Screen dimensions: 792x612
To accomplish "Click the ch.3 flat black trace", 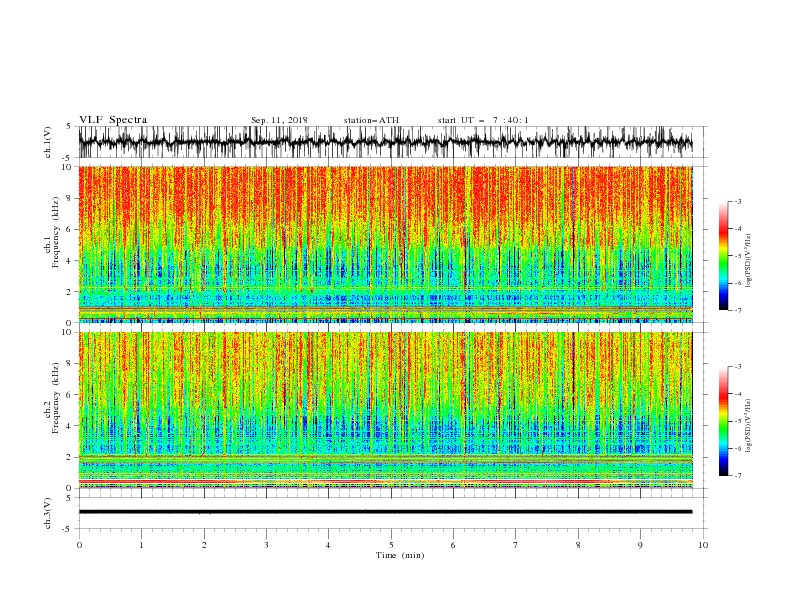I will tap(385, 512).
